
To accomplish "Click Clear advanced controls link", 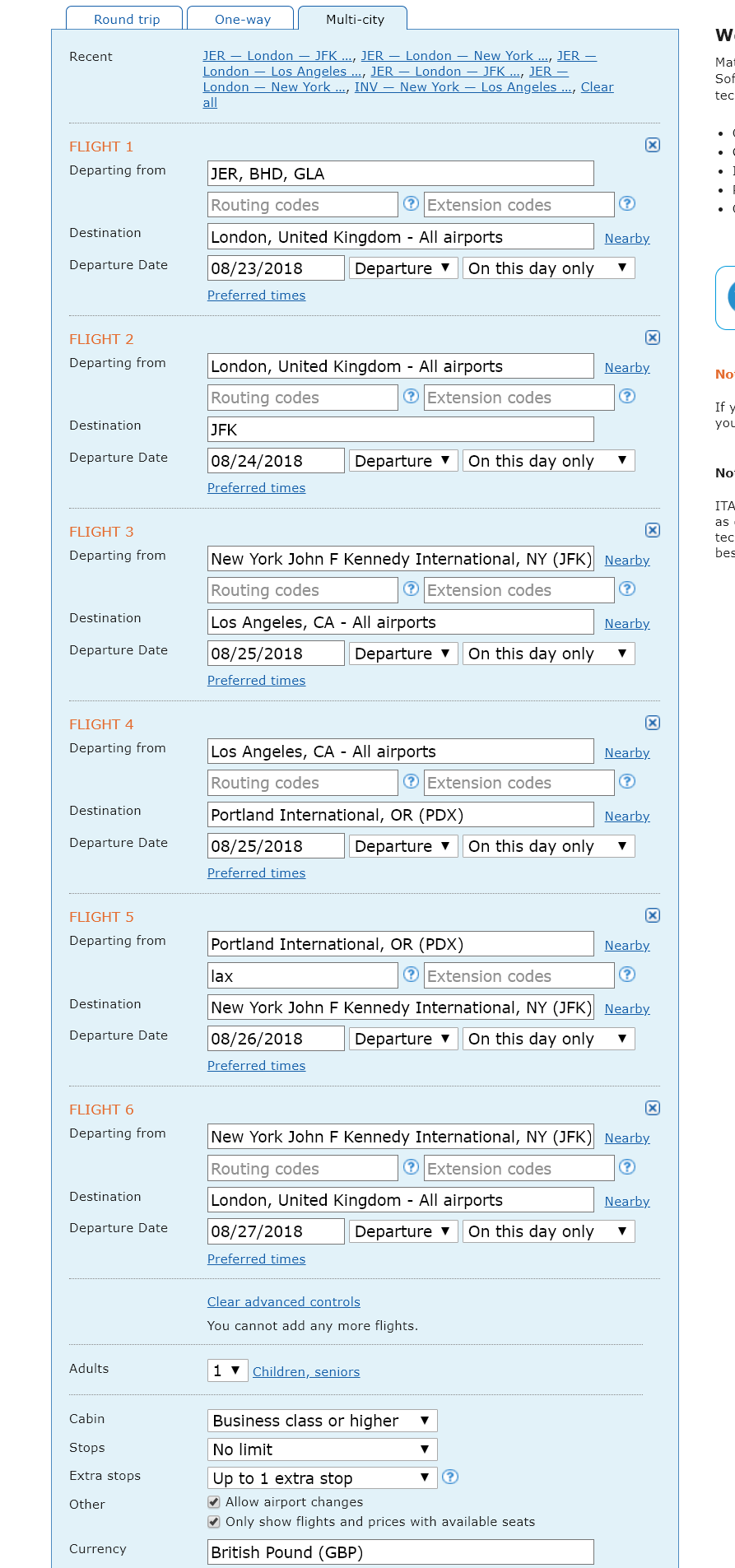I will [283, 1302].
